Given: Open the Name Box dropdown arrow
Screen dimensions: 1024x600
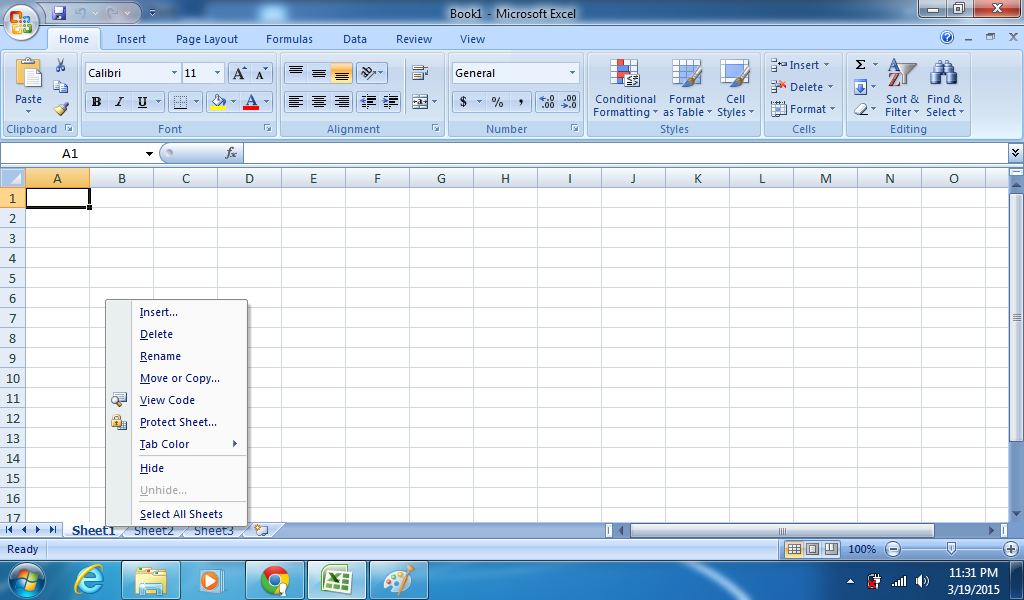Looking at the screenshot, I should click(x=149, y=153).
